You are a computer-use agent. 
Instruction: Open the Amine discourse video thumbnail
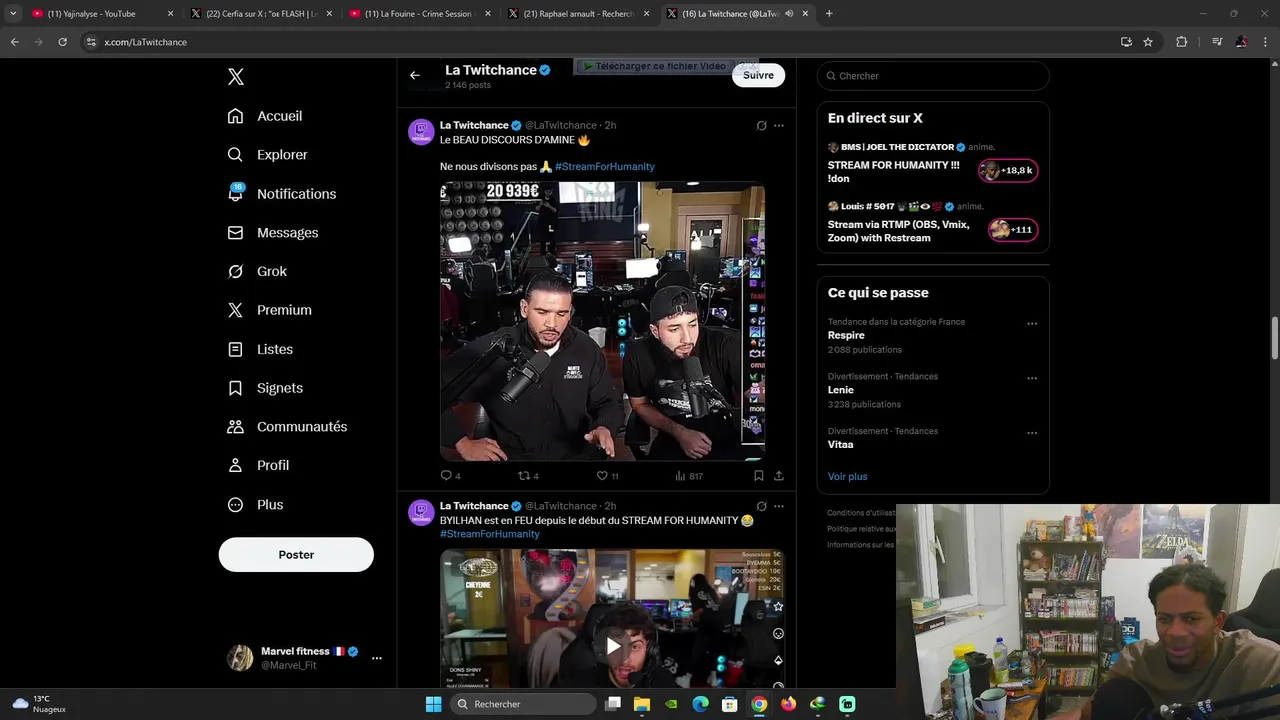tap(603, 321)
